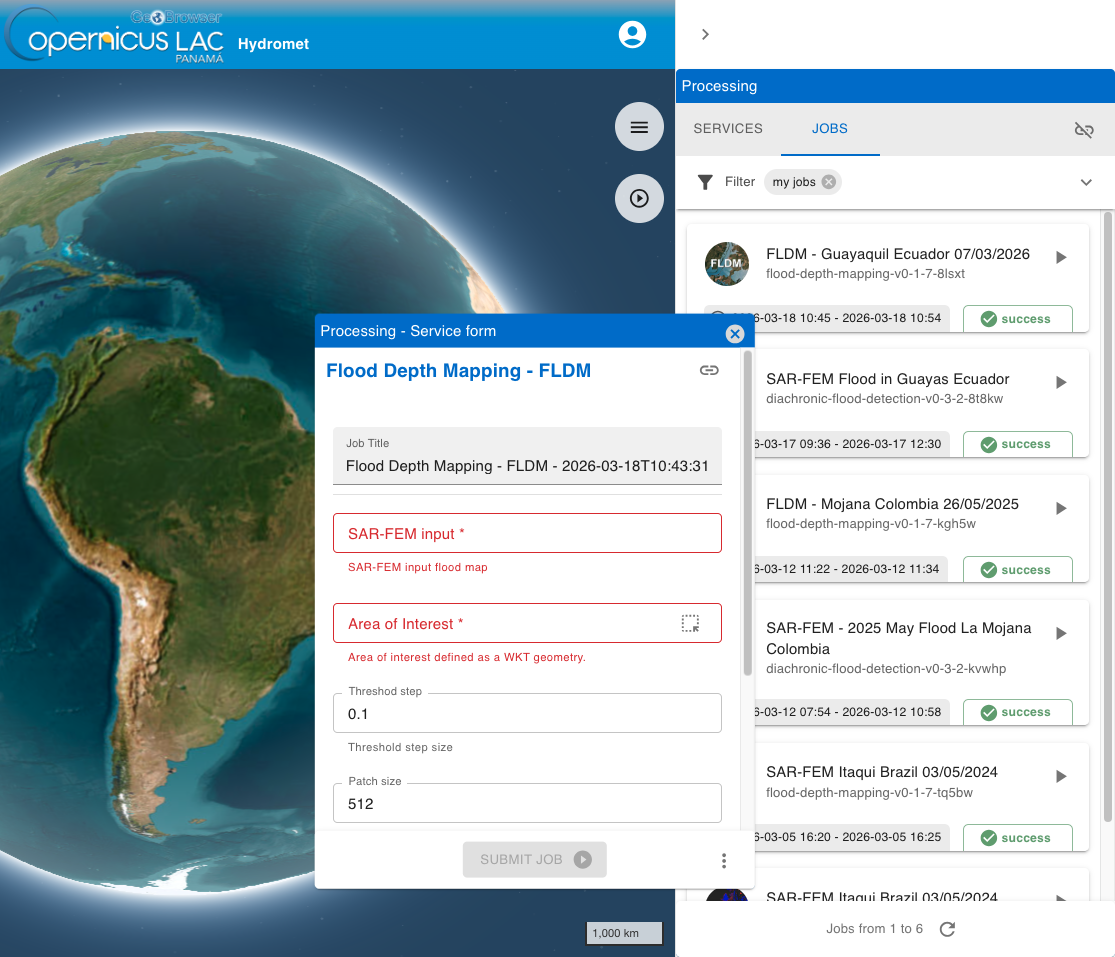Click the round play button on the map
This screenshot has width=1115, height=957.
(x=639, y=198)
